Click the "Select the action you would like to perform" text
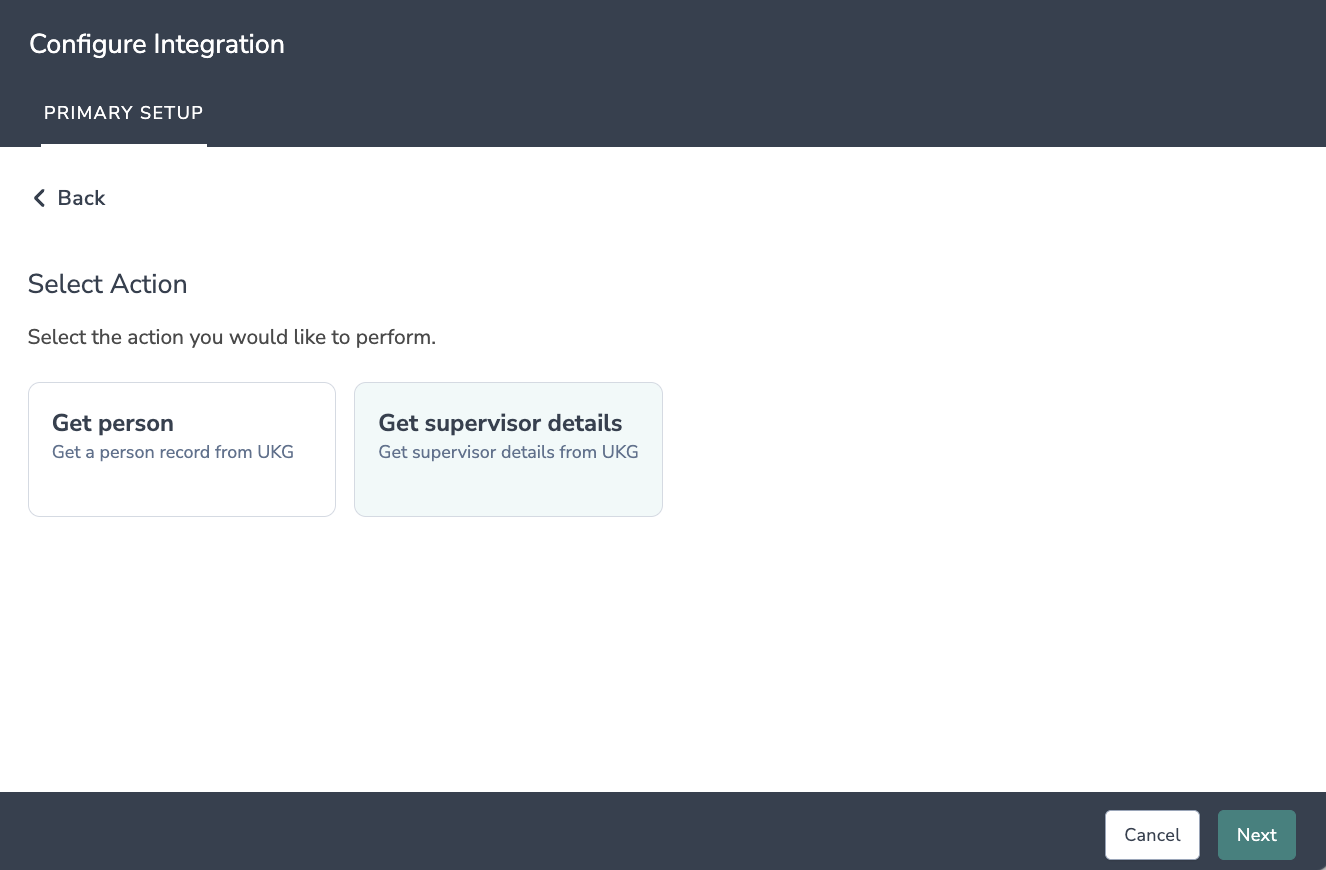Image resolution: width=1326 pixels, height=870 pixels. tap(232, 337)
